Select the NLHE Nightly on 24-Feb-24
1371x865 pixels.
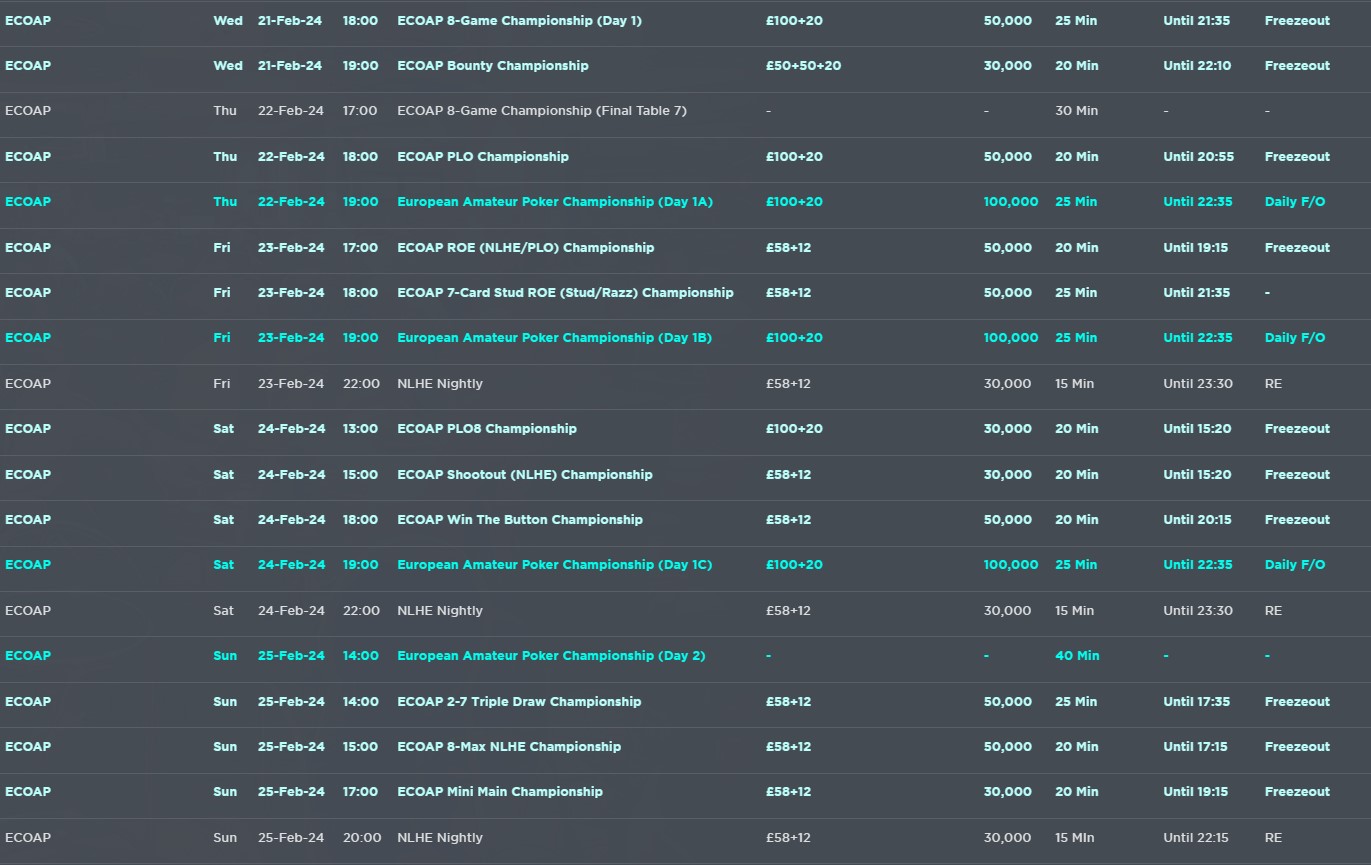tap(439, 611)
